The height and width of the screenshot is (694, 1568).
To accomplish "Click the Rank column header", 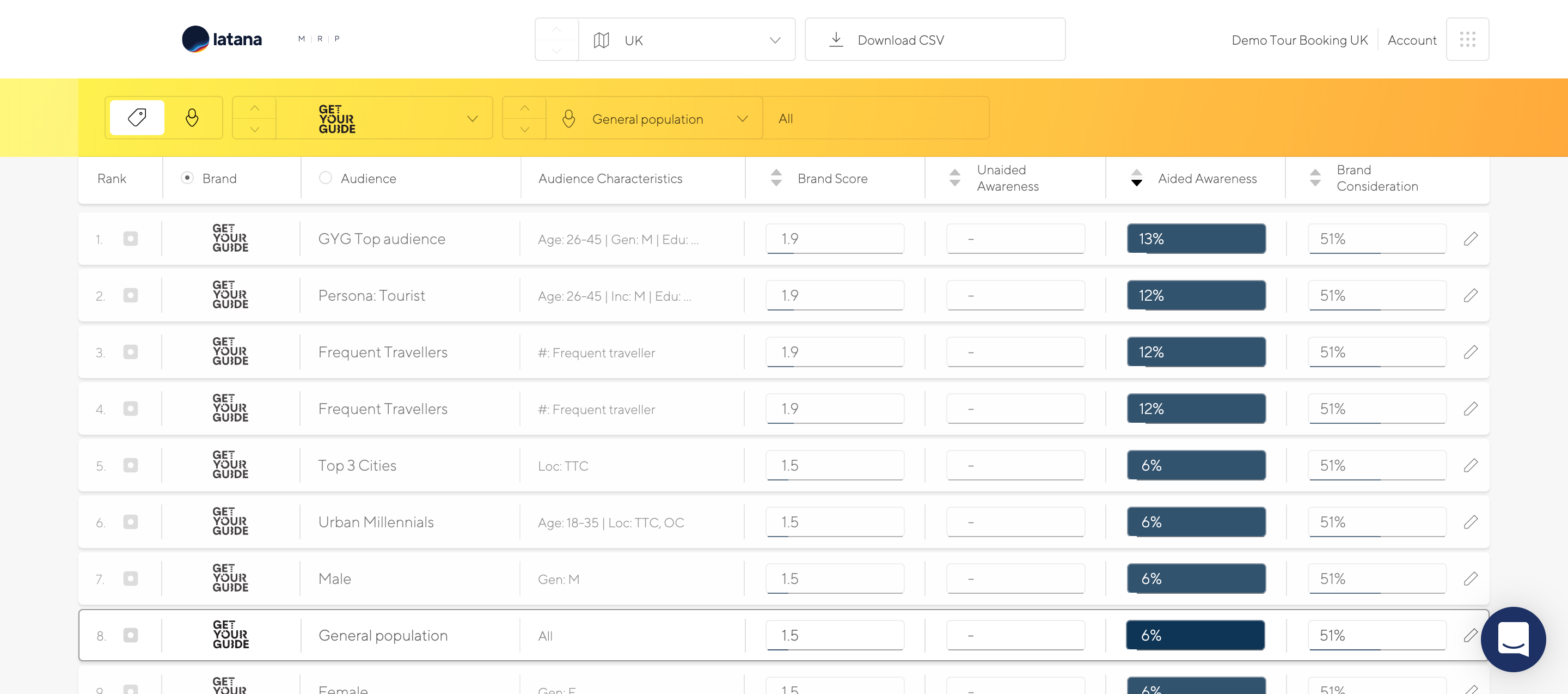I will tap(112, 178).
